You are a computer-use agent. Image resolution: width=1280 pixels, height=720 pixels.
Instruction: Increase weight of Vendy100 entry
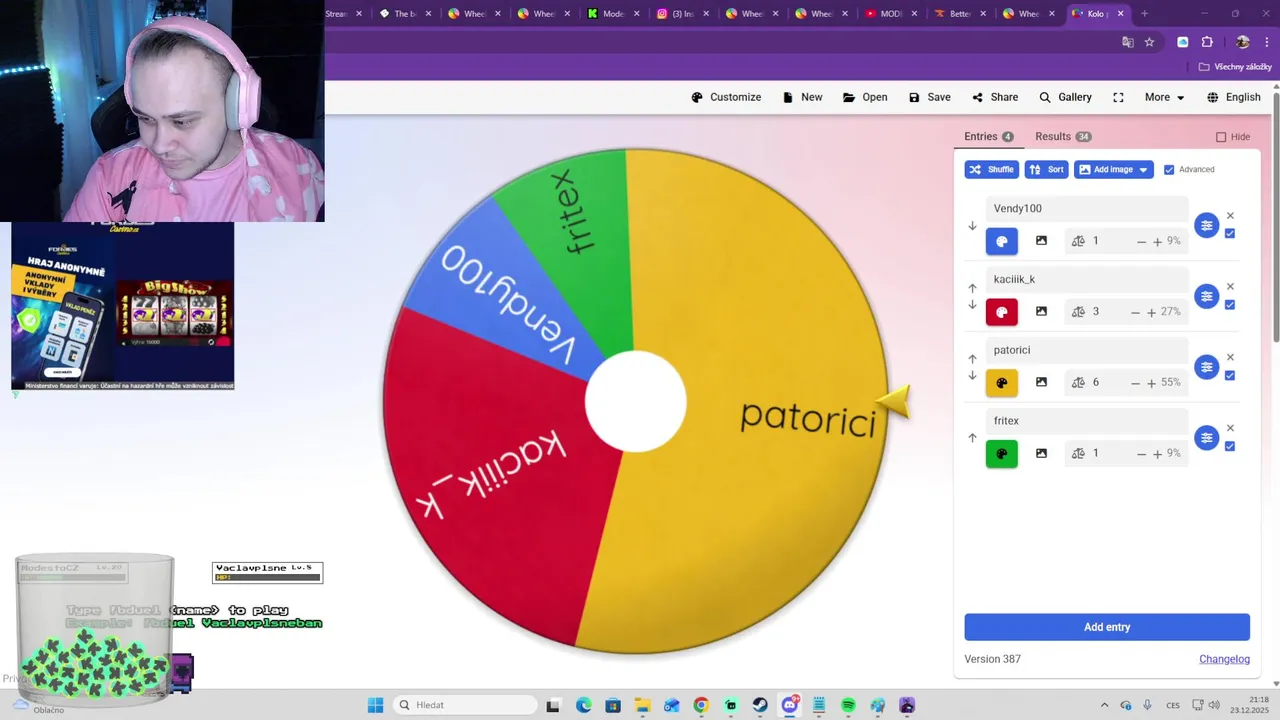point(1158,241)
